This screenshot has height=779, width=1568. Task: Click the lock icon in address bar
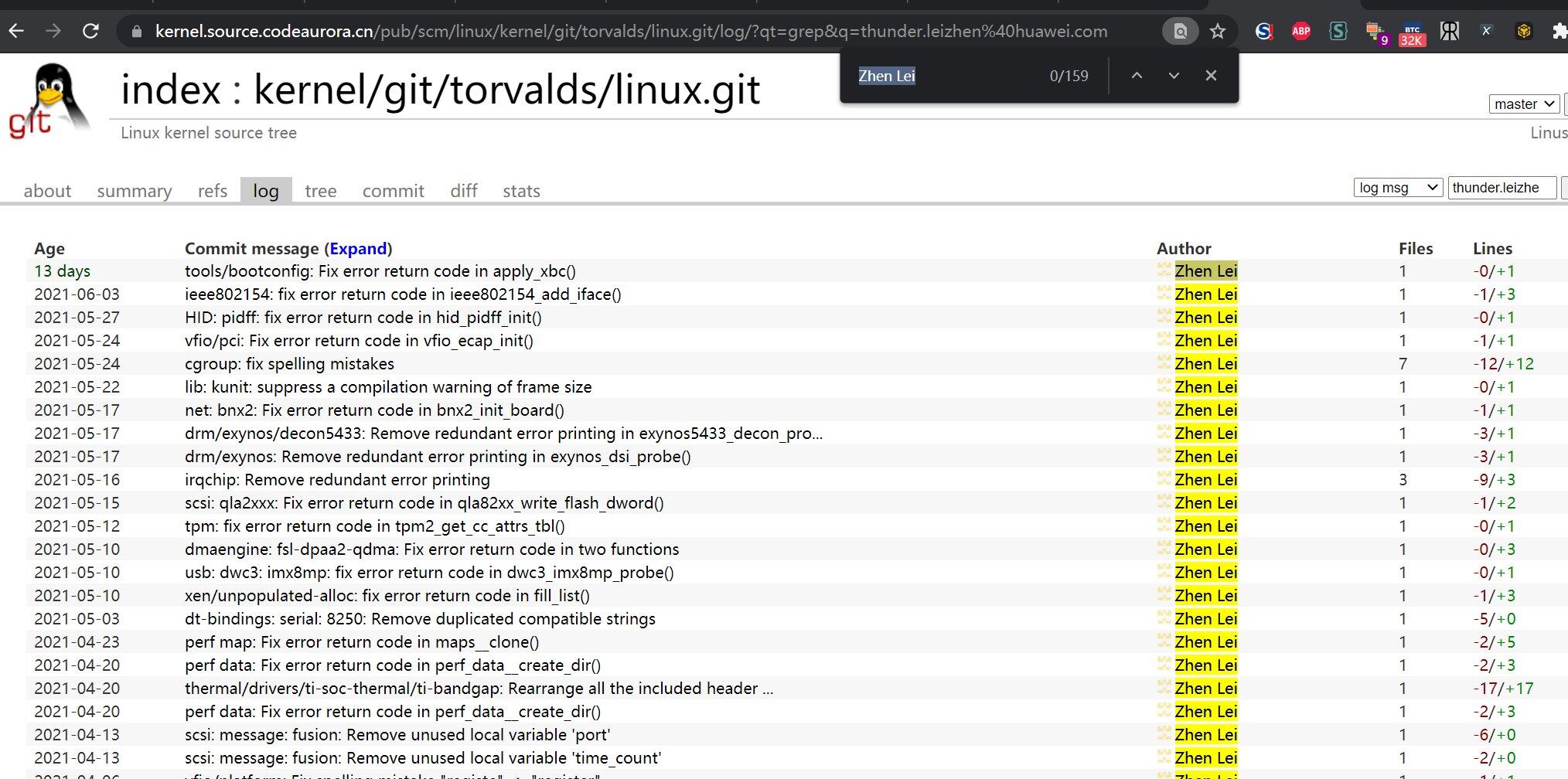137,32
